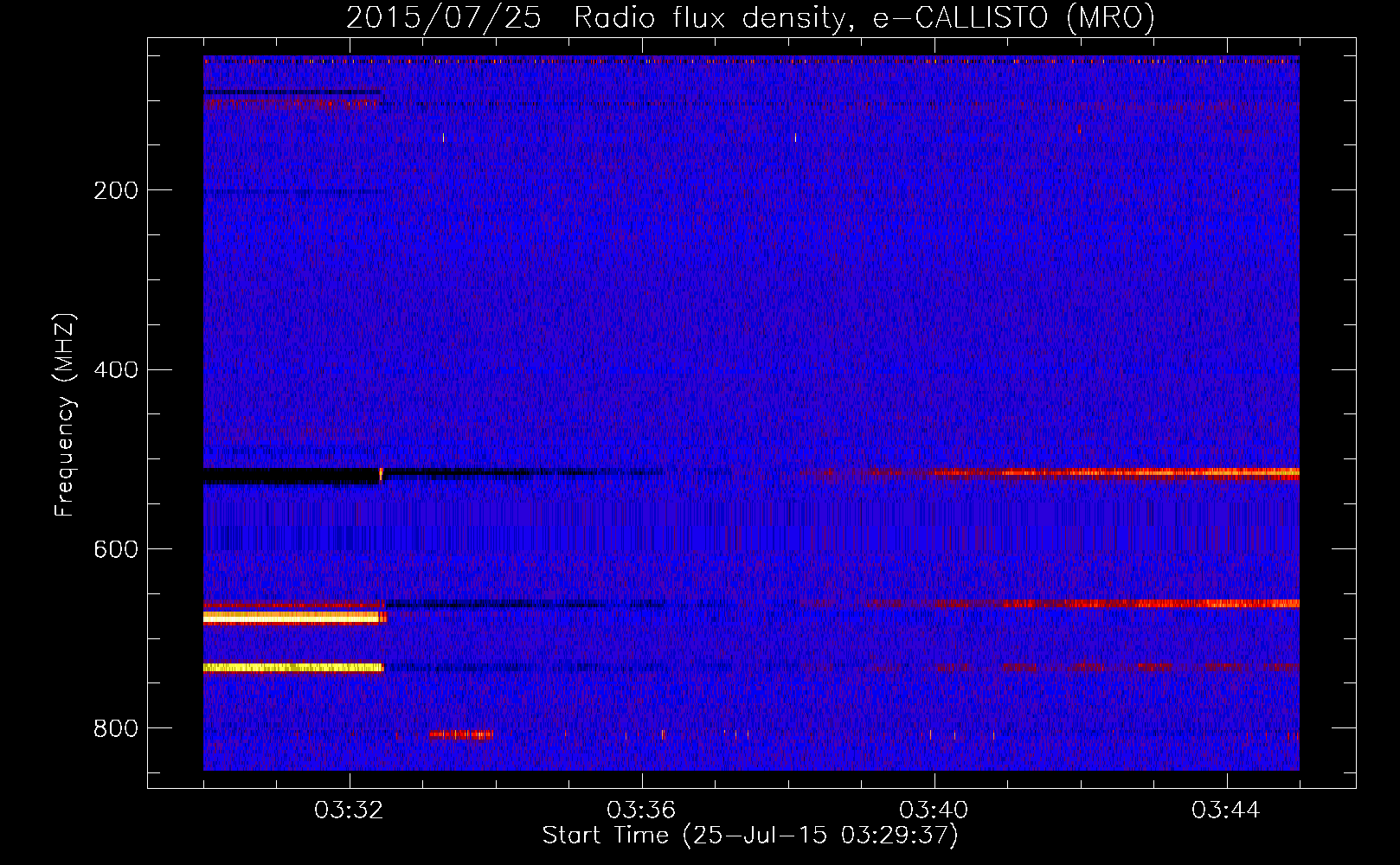
Task: Click the 03:32 time tick label
Action: click(350, 811)
